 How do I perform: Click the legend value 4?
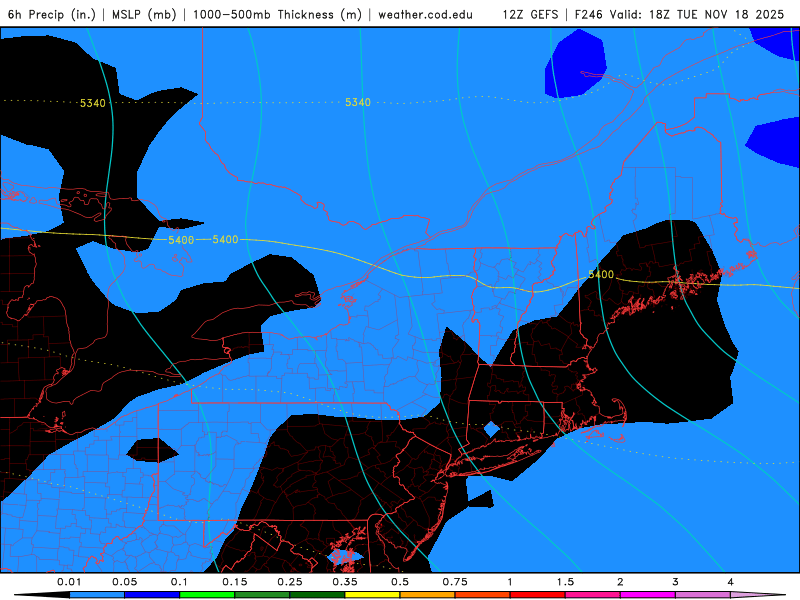point(731,582)
